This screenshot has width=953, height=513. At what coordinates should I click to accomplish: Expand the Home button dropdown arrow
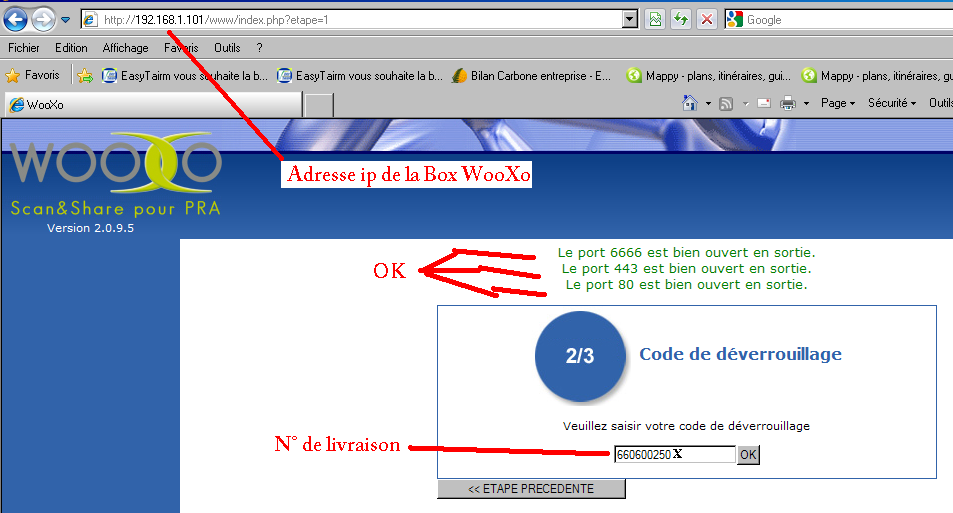point(708,103)
